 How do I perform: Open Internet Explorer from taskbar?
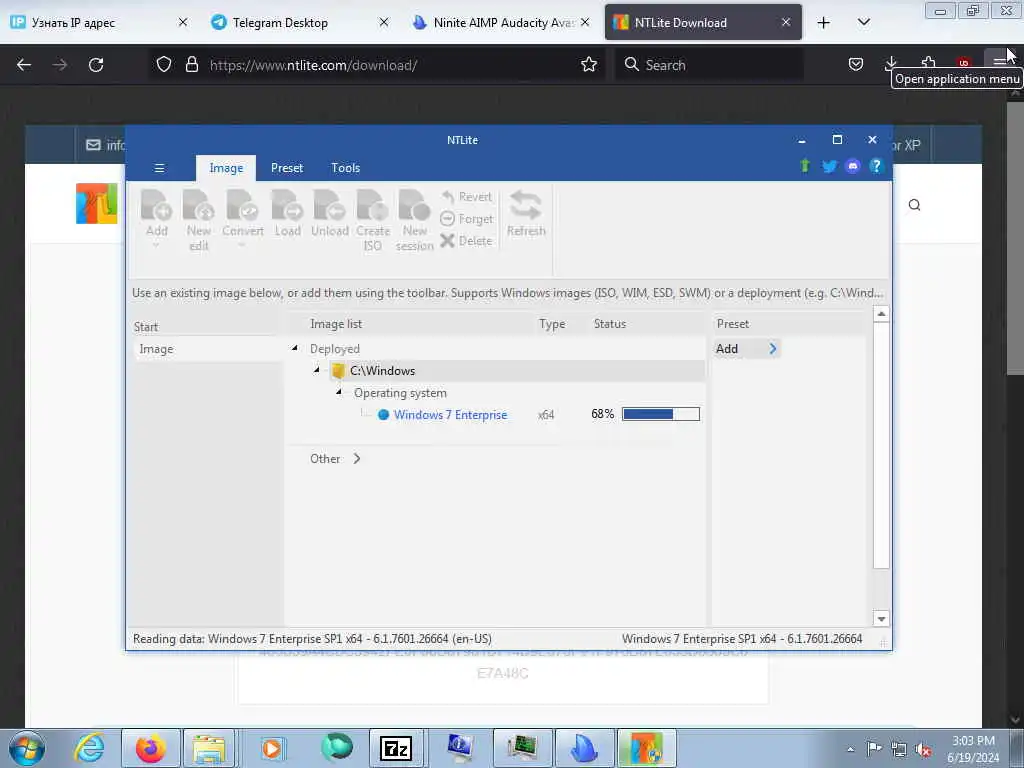[x=89, y=748]
